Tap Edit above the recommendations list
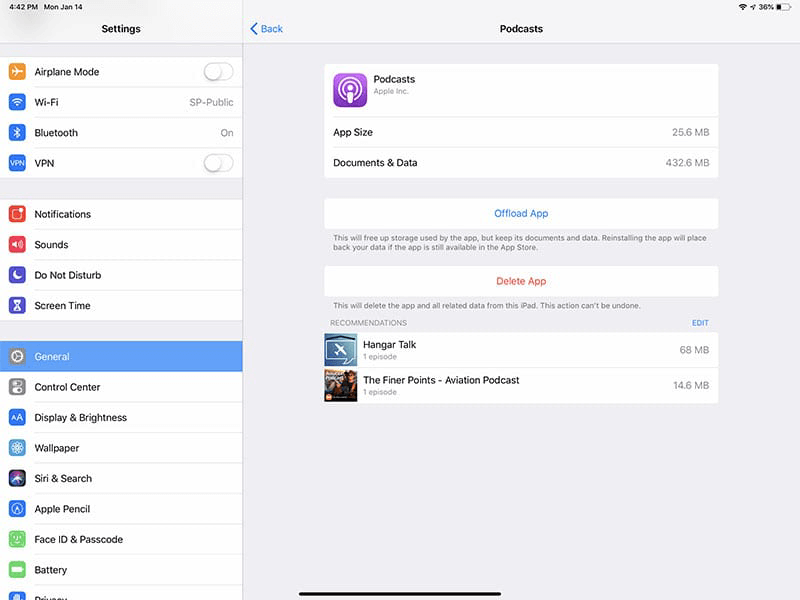The image size is (800, 600). [699, 323]
